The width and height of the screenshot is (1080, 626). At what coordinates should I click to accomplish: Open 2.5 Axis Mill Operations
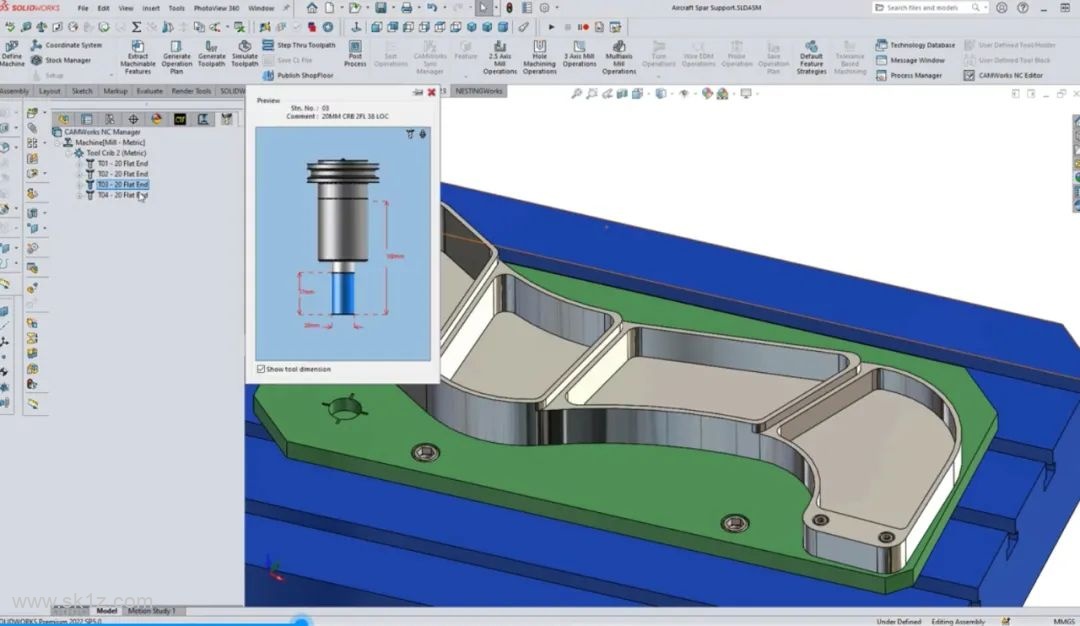pos(499,56)
